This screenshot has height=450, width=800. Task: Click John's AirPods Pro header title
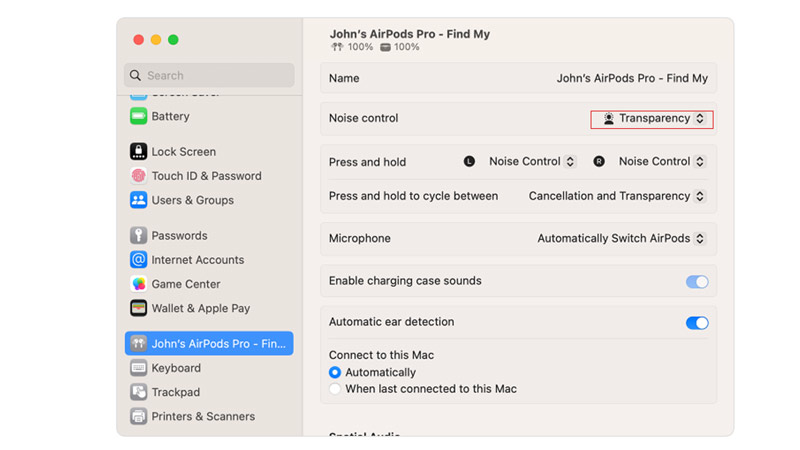tap(410, 34)
